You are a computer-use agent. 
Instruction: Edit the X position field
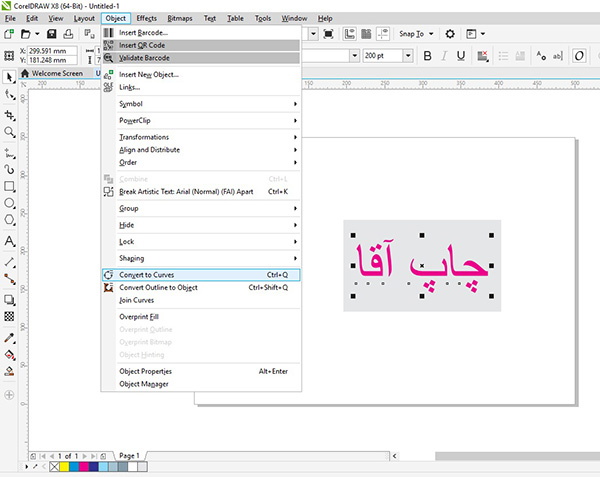tap(52, 50)
